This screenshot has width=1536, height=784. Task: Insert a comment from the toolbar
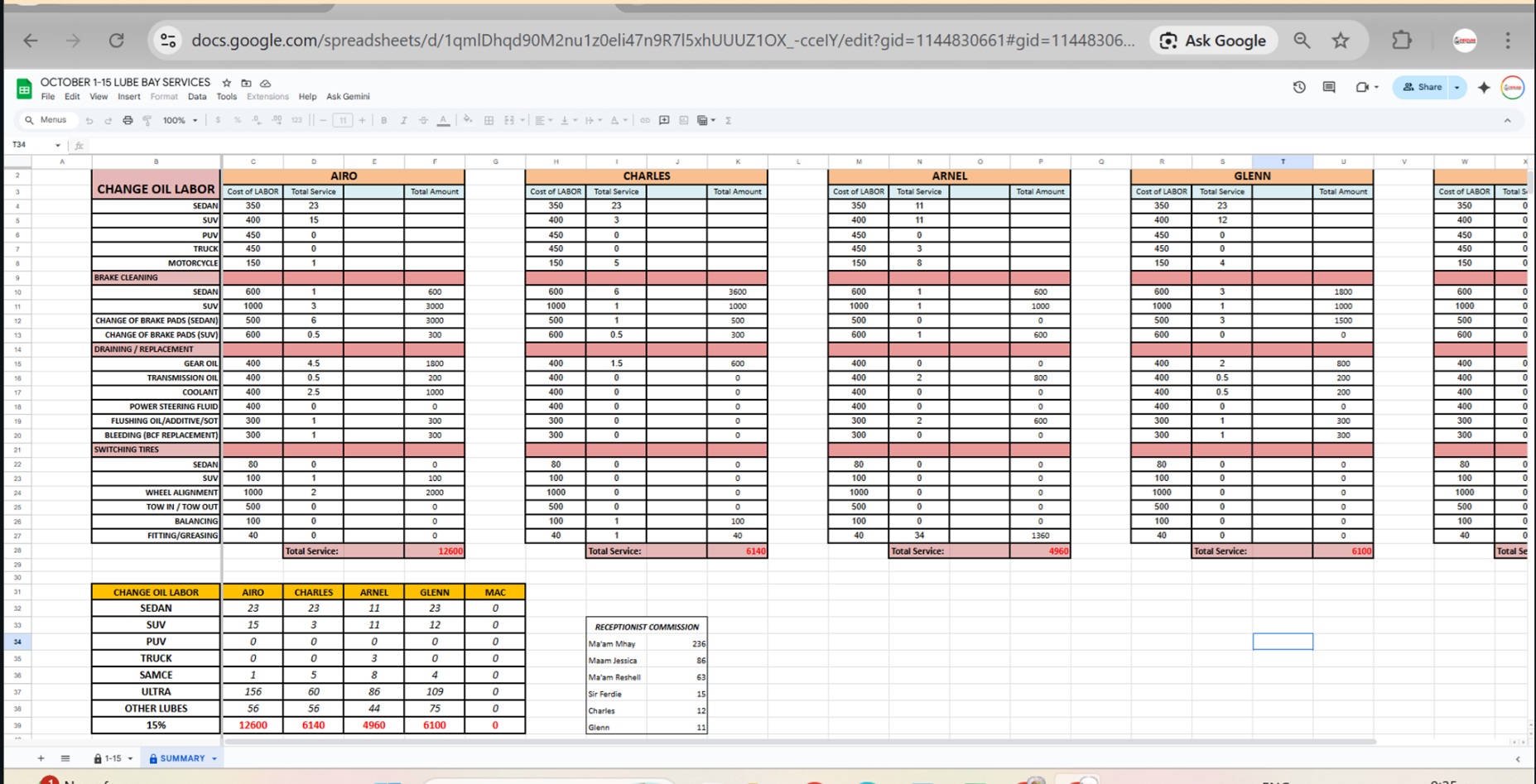tap(664, 121)
